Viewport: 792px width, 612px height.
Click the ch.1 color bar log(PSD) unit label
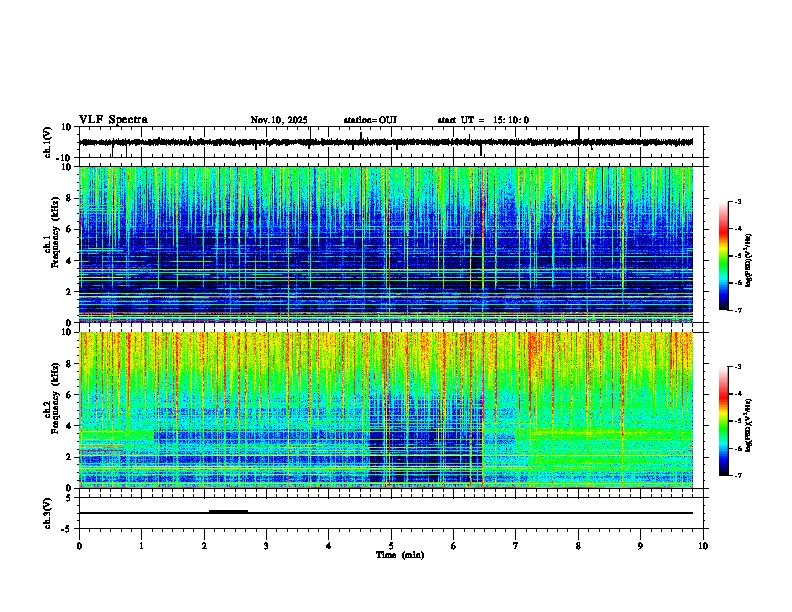pyautogui.click(x=749, y=261)
